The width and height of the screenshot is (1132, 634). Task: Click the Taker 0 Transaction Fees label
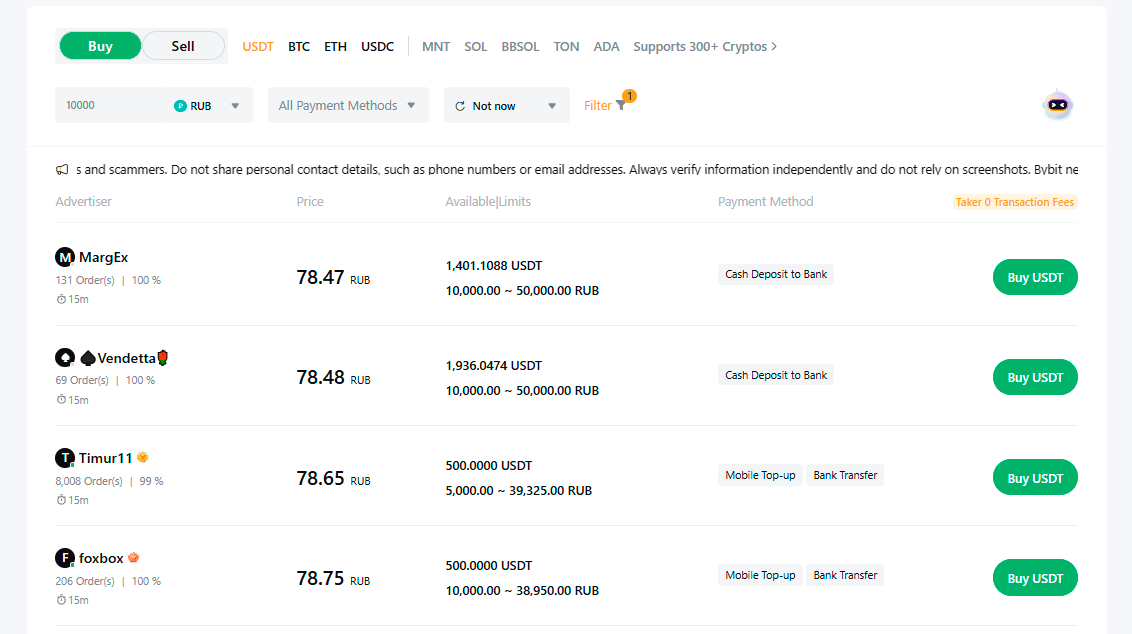click(1014, 201)
